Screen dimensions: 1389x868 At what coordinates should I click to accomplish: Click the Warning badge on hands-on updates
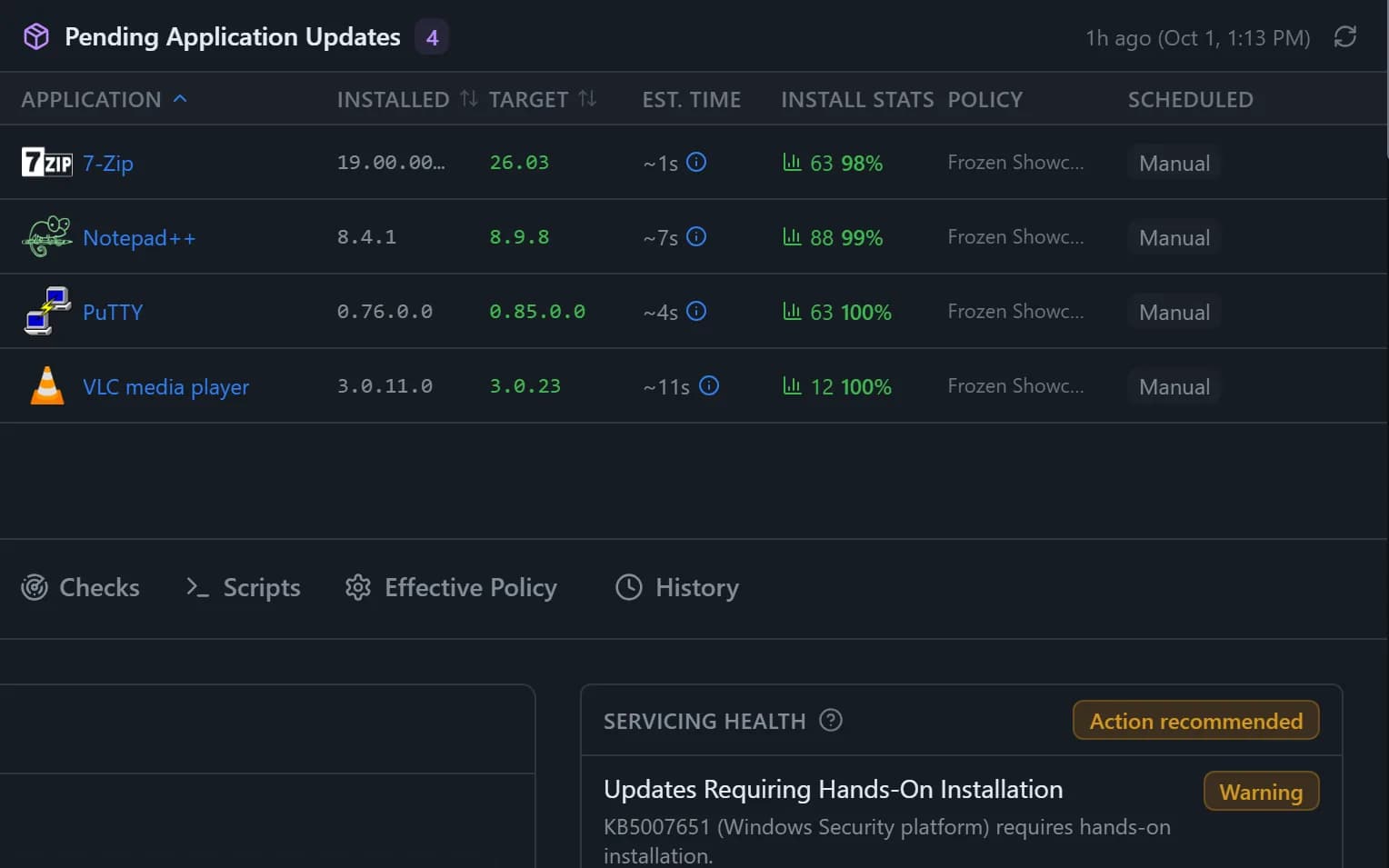[x=1261, y=791]
